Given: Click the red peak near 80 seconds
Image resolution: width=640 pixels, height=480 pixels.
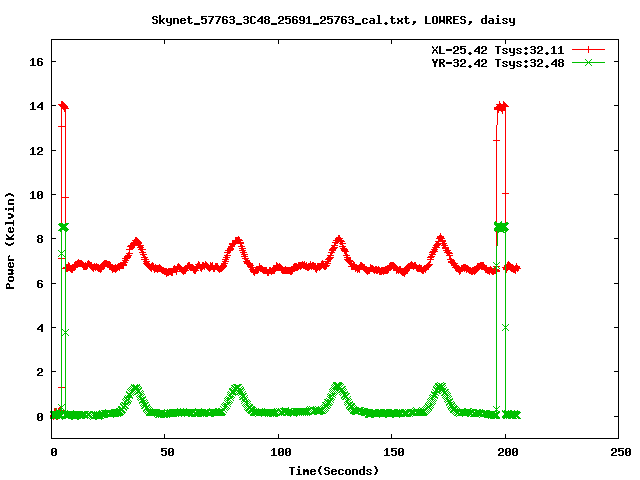Looking at the screenshot, I should point(237,241).
